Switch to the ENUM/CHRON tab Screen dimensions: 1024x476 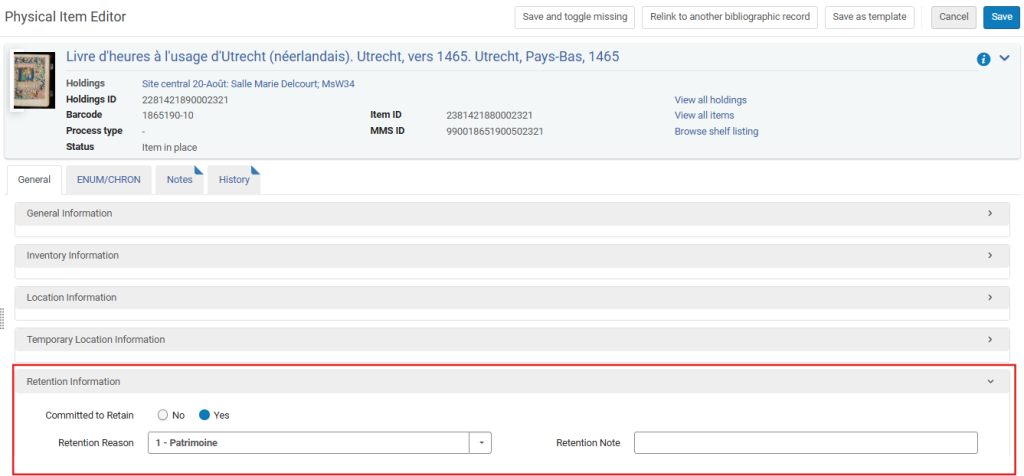pos(109,180)
